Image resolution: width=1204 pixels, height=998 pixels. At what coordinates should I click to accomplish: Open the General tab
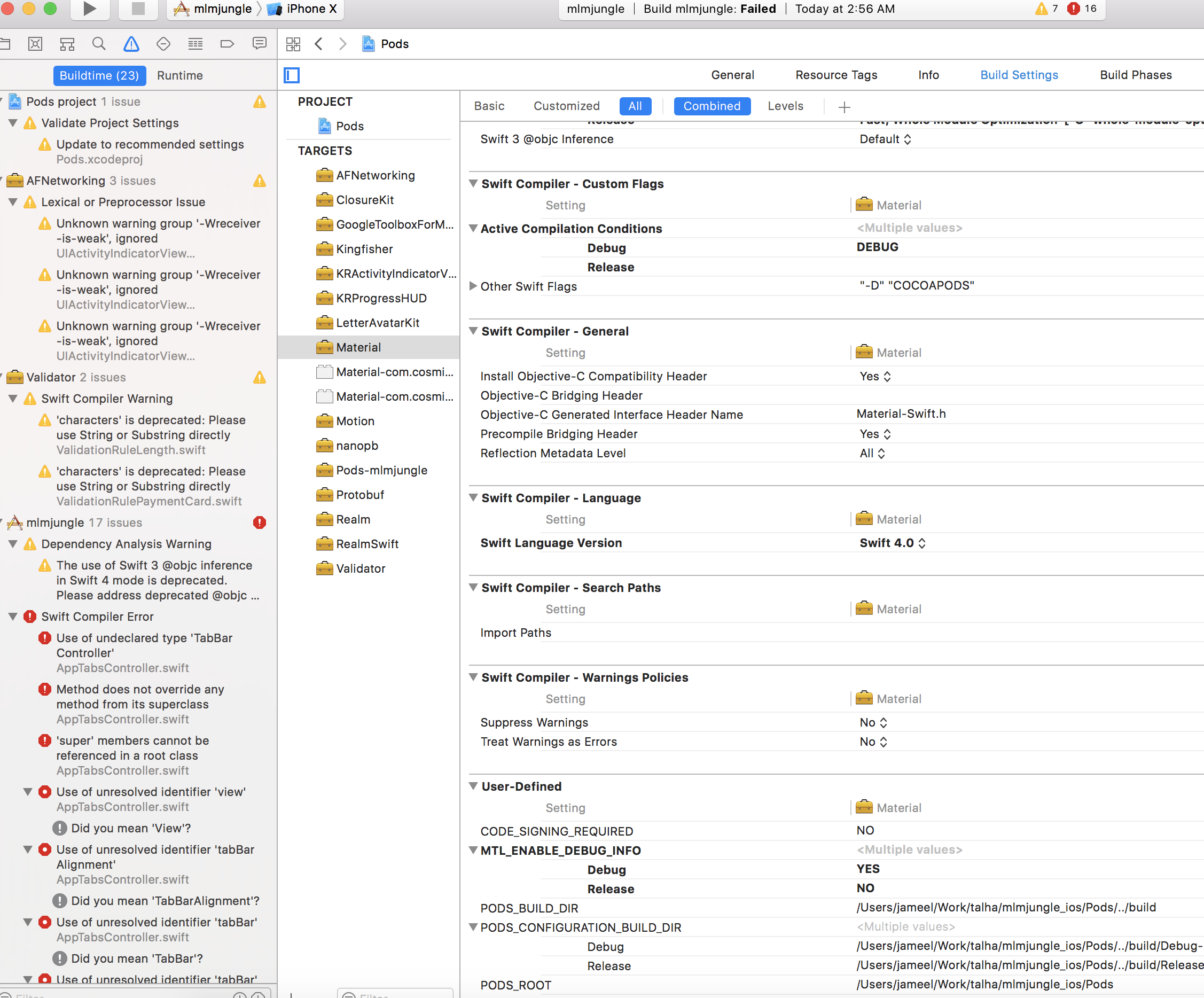point(732,75)
